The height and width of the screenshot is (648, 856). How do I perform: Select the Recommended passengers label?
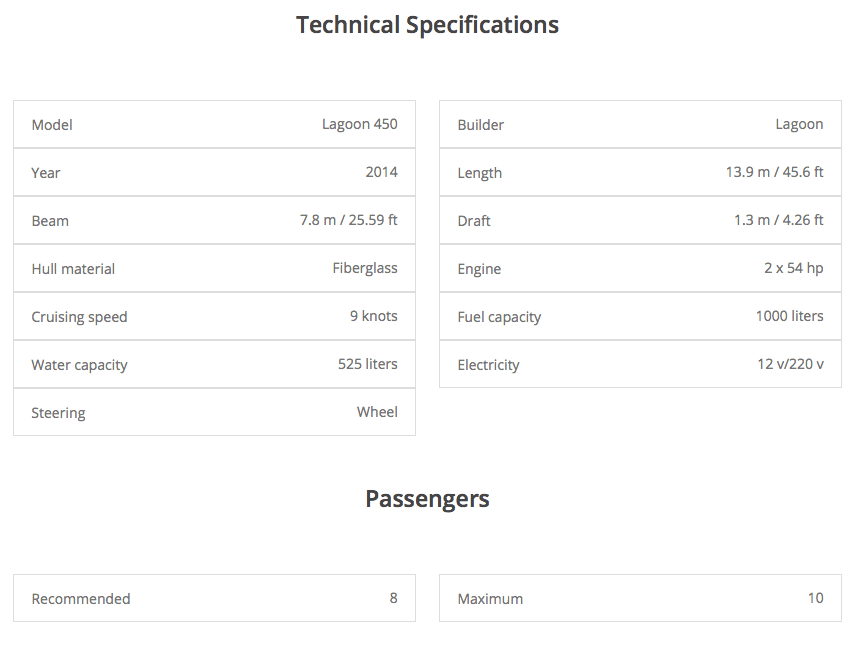[81, 598]
